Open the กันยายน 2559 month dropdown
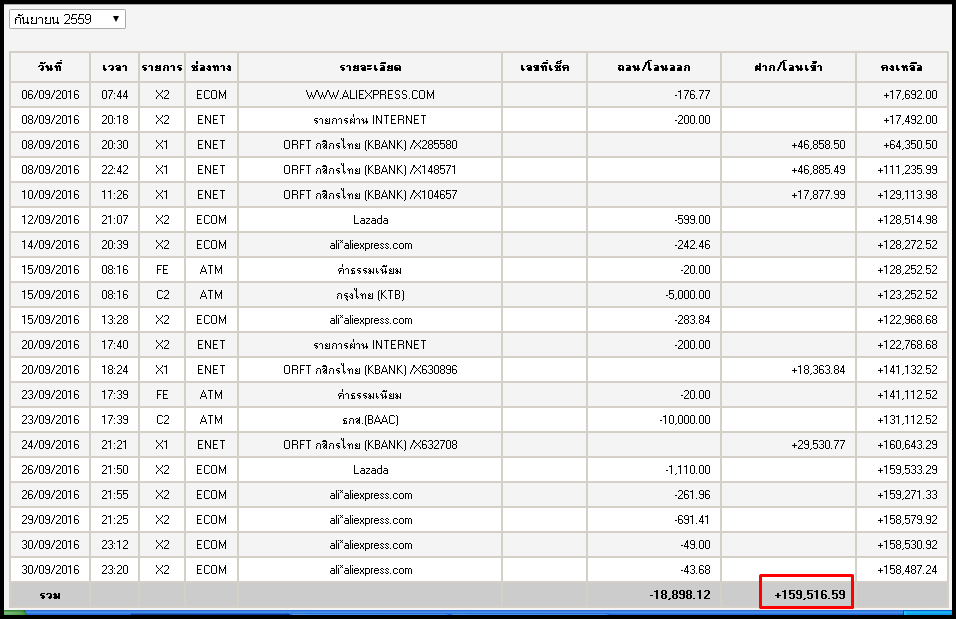The width and height of the screenshot is (956, 619). point(67,20)
